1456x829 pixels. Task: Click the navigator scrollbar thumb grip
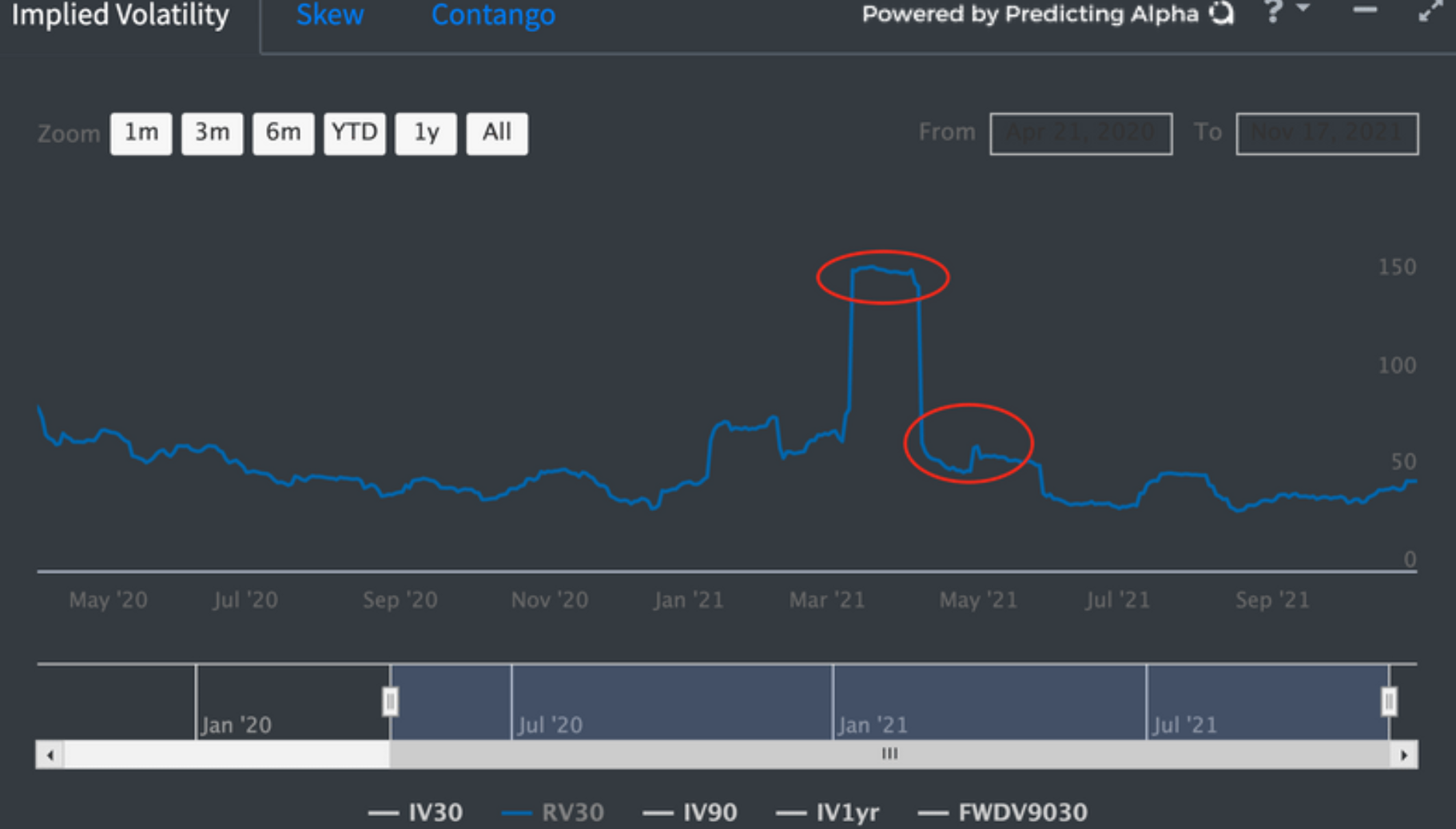(x=889, y=754)
